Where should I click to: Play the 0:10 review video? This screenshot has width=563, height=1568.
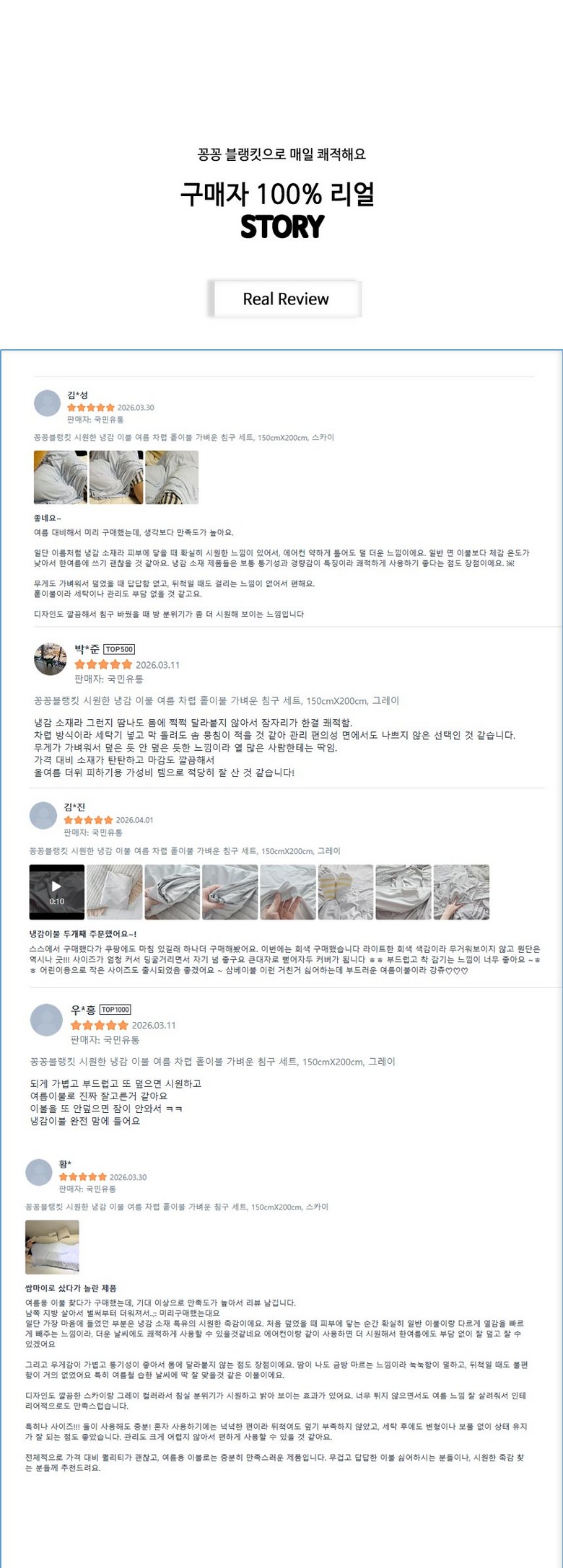[x=57, y=892]
